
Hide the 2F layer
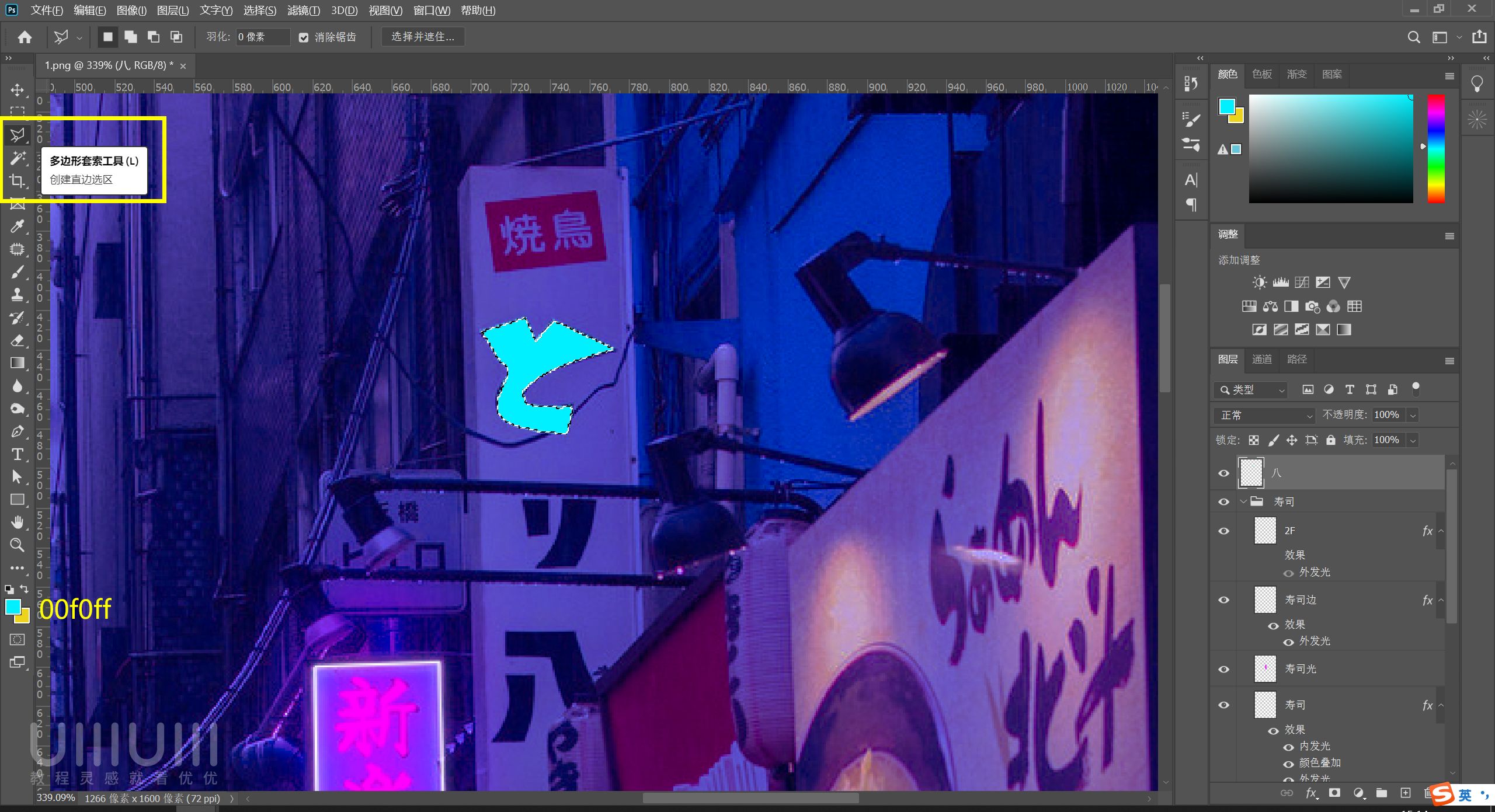tap(1224, 531)
